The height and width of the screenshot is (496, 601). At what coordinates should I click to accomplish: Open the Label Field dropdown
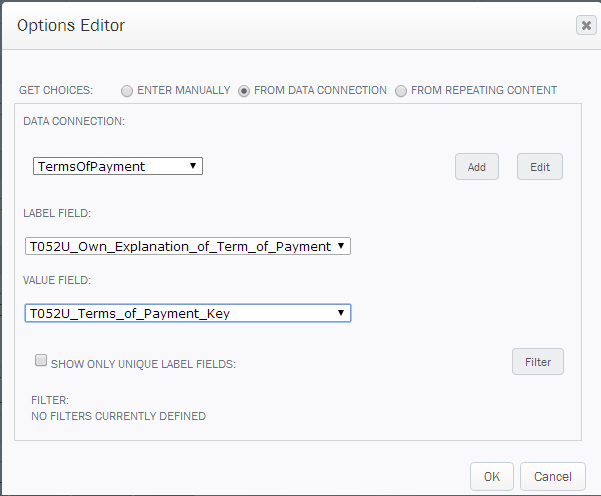188,246
